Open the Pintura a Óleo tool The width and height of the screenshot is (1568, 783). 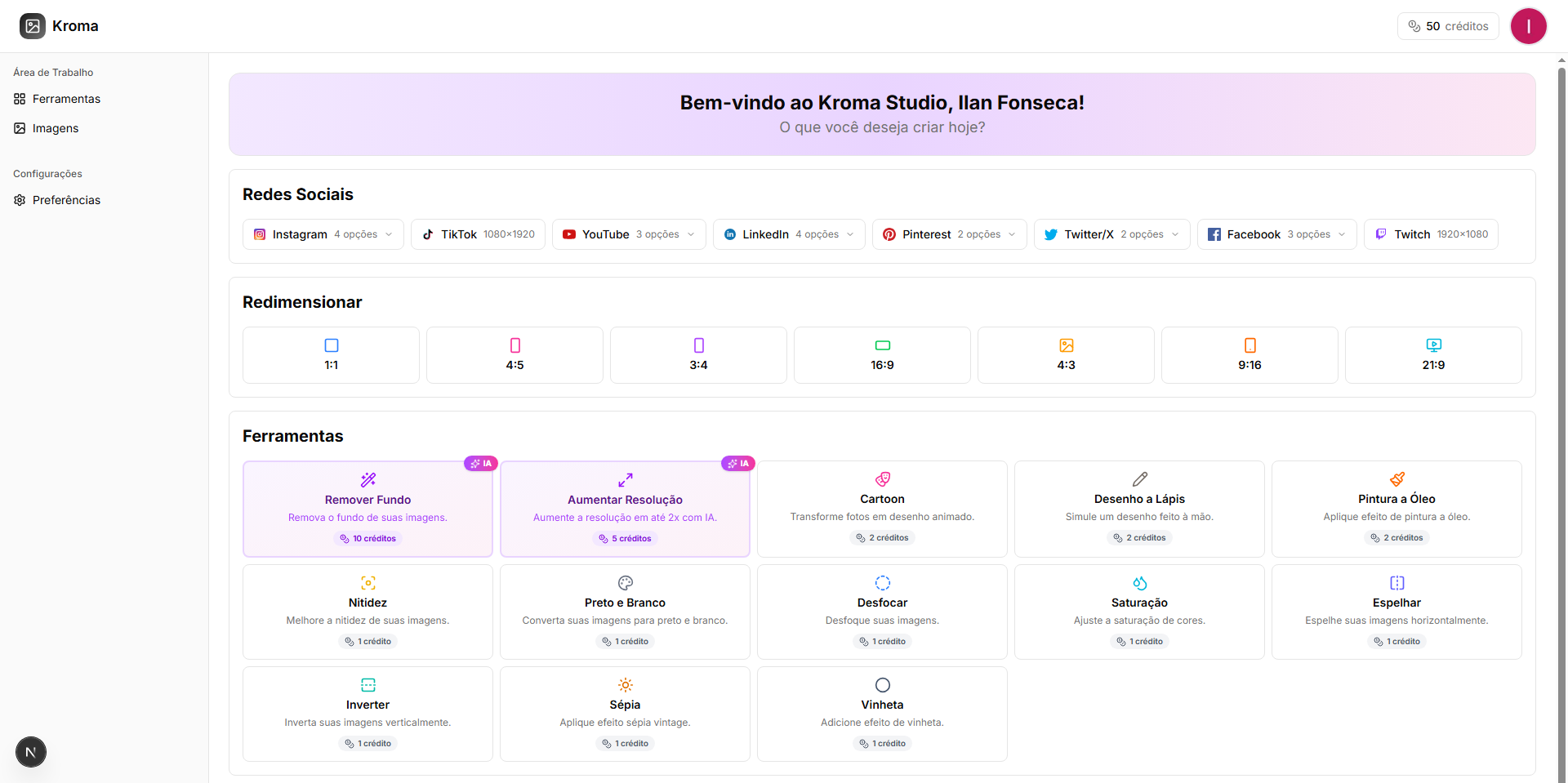tap(1396, 508)
